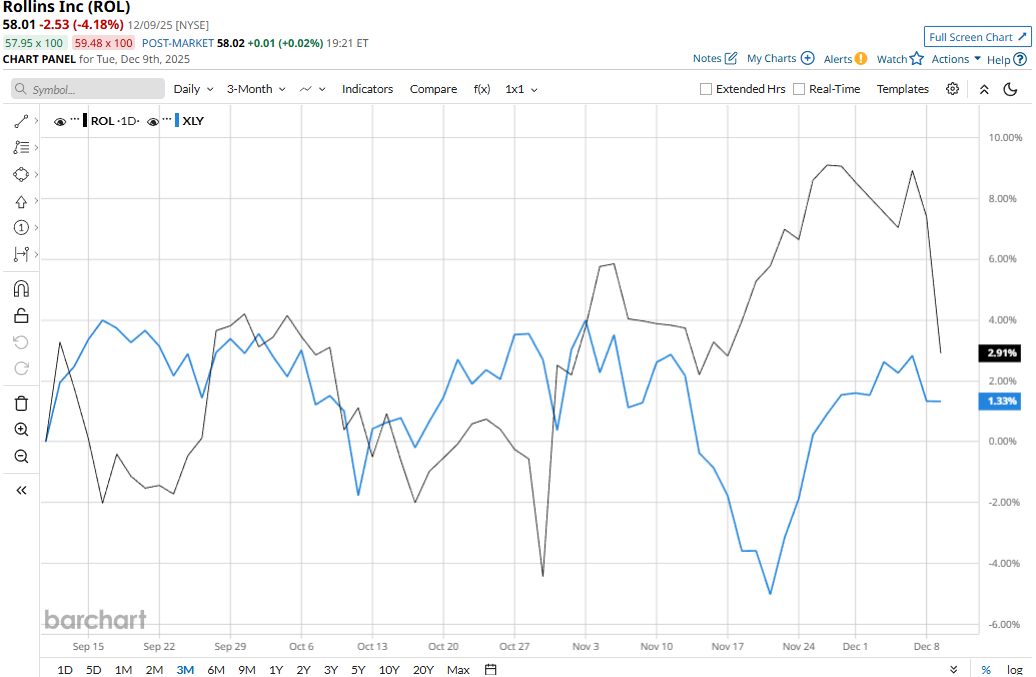Open the 3-Month period dropdown

click(256, 89)
